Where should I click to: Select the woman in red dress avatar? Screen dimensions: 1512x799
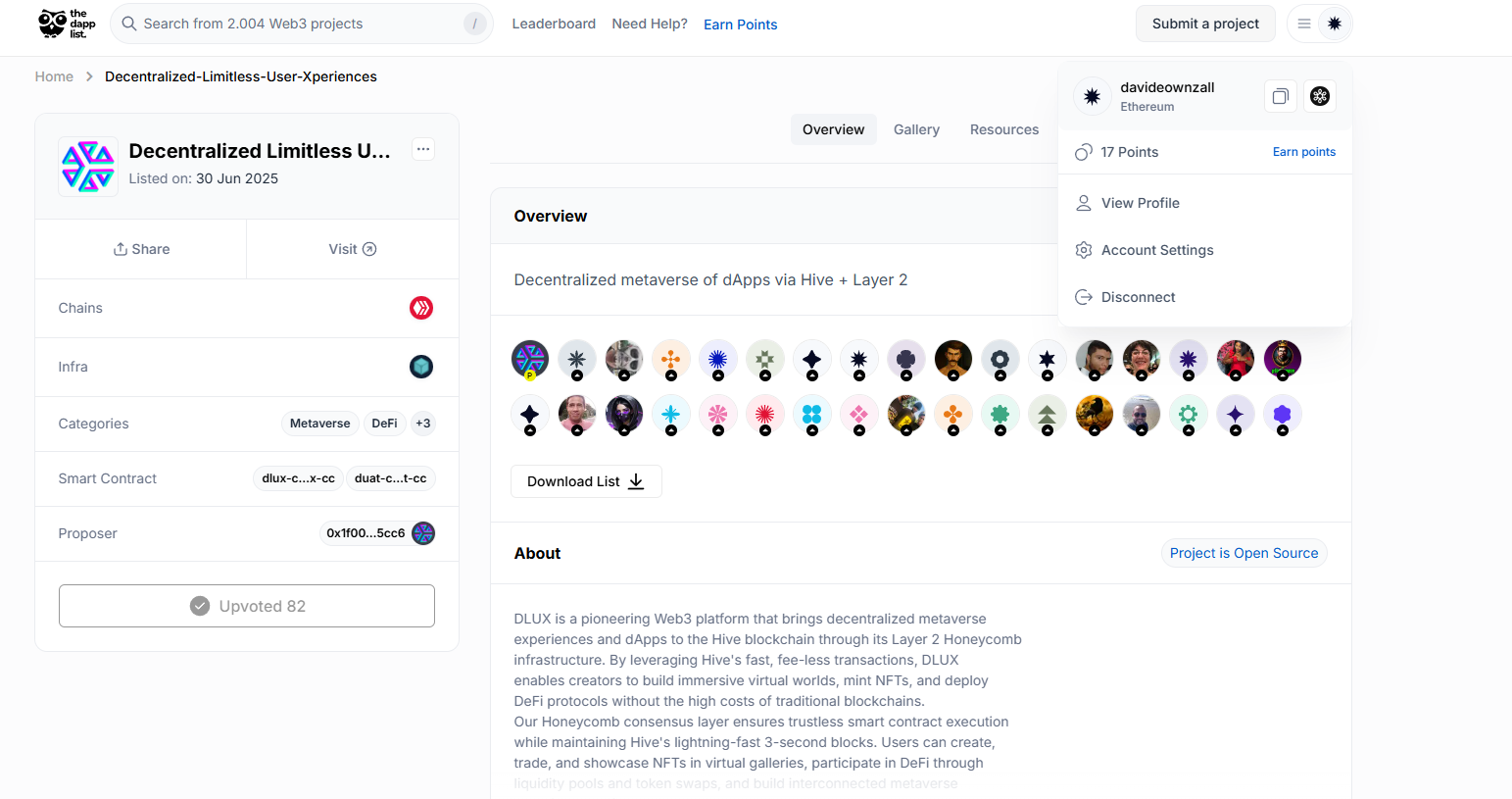tap(1236, 360)
